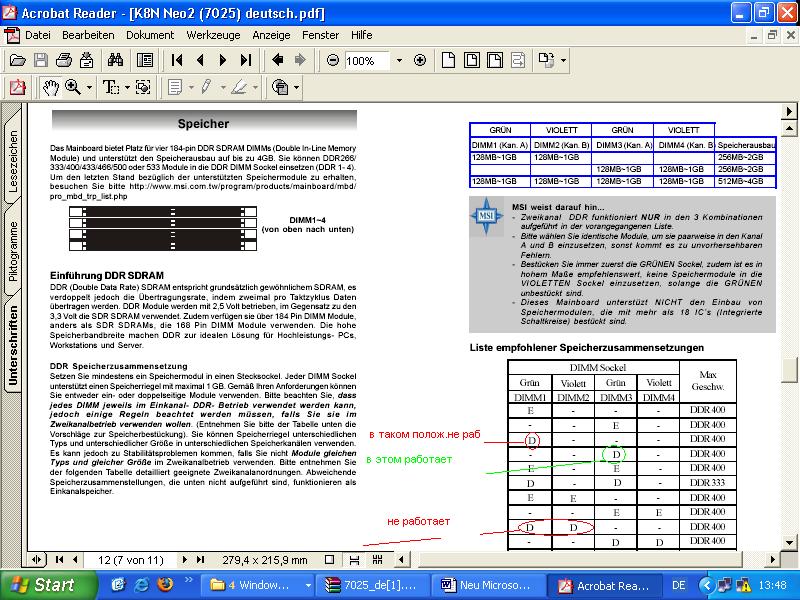Expand the Highlight tool dropdown arrow
The width and height of the screenshot is (800, 600).
coord(255,87)
